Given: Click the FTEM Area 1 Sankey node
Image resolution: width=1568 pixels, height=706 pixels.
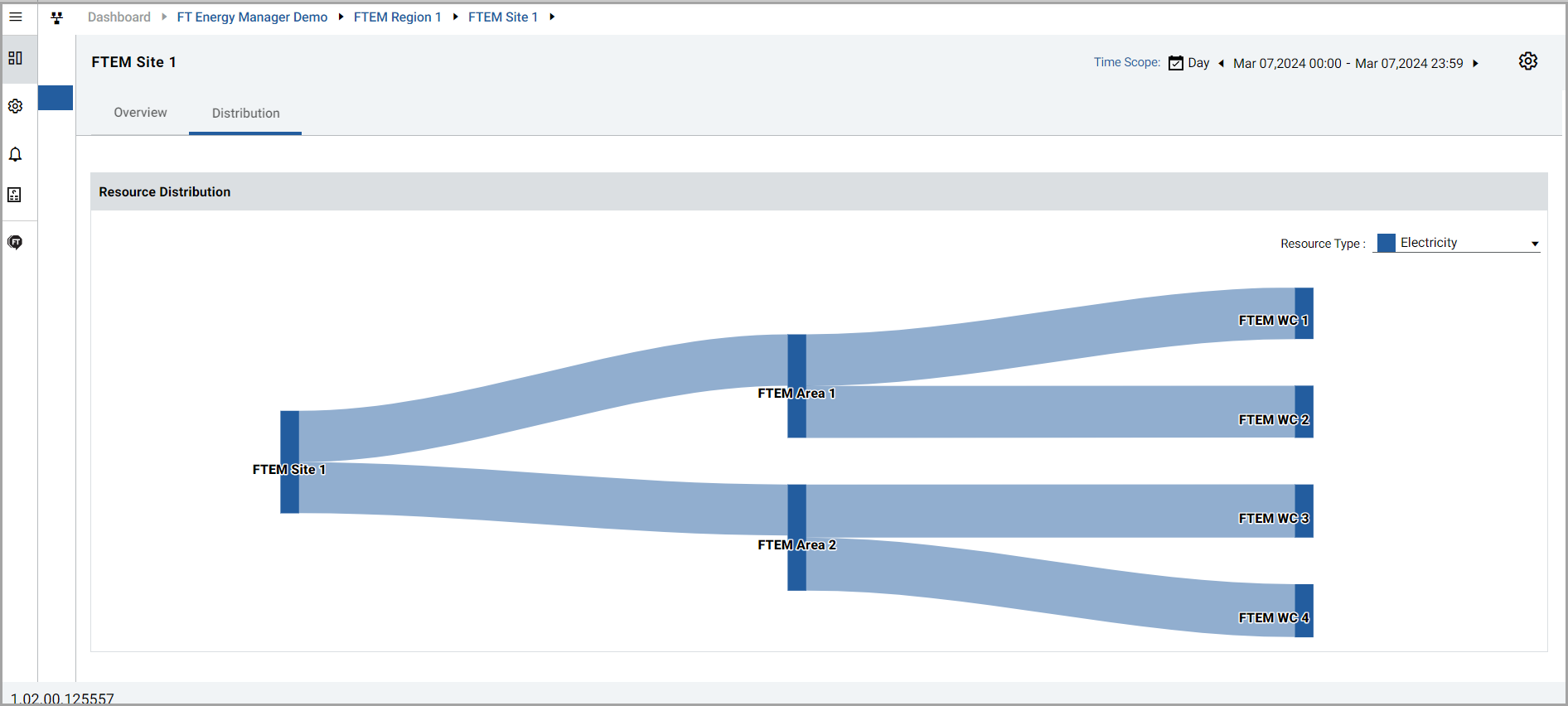Looking at the screenshot, I should (x=796, y=386).
